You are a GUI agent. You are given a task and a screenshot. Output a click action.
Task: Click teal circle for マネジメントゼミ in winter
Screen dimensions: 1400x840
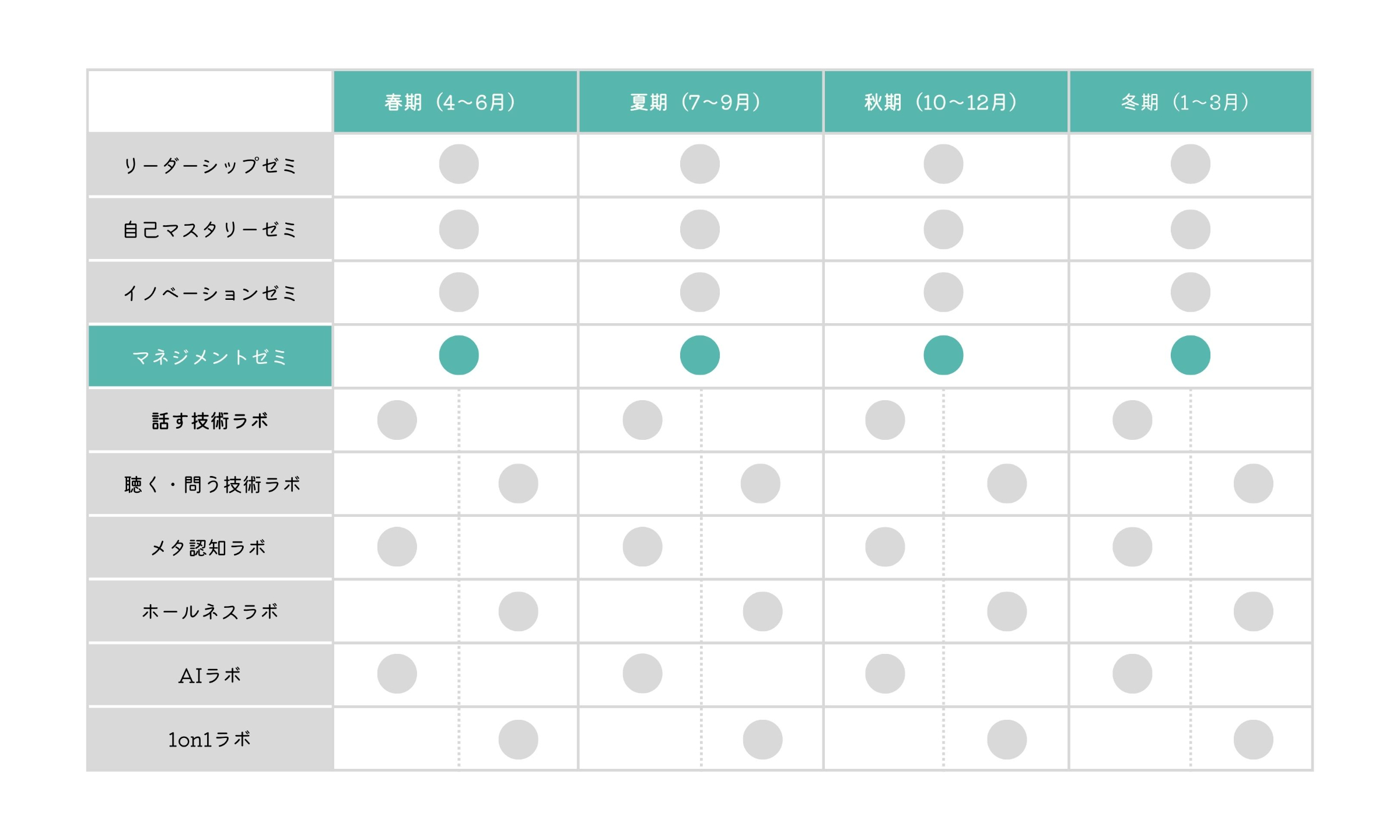[x=1190, y=355]
